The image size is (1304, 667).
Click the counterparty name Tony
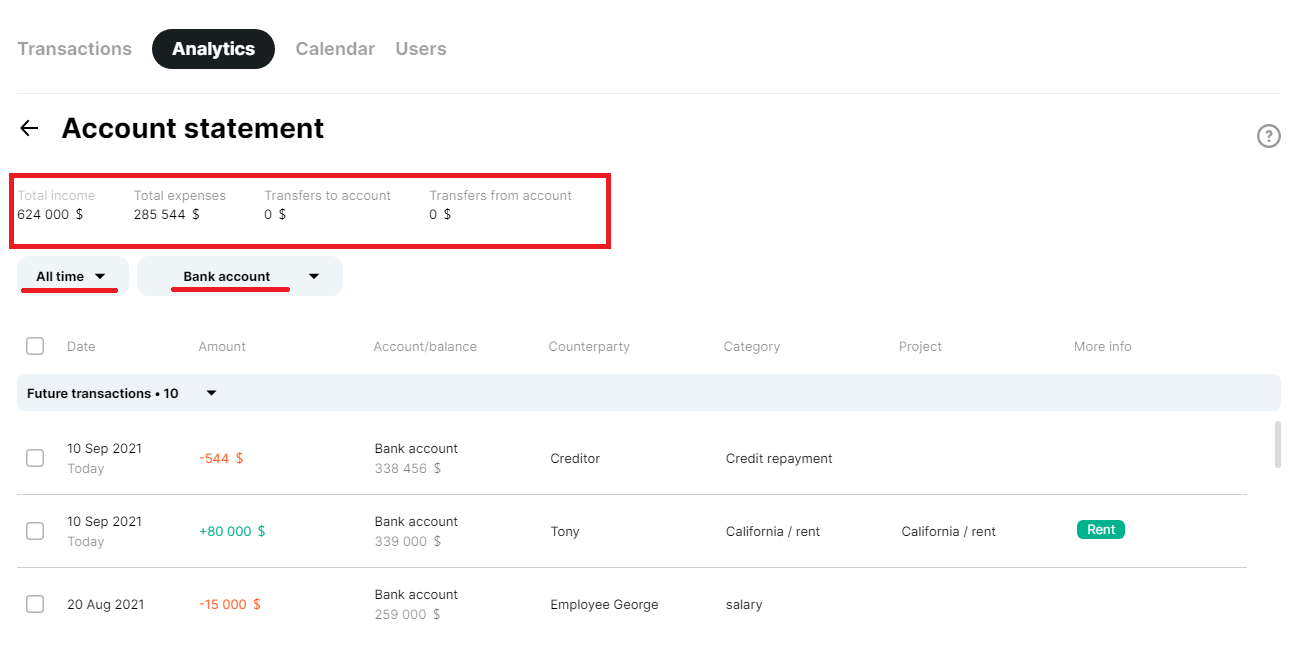click(565, 531)
